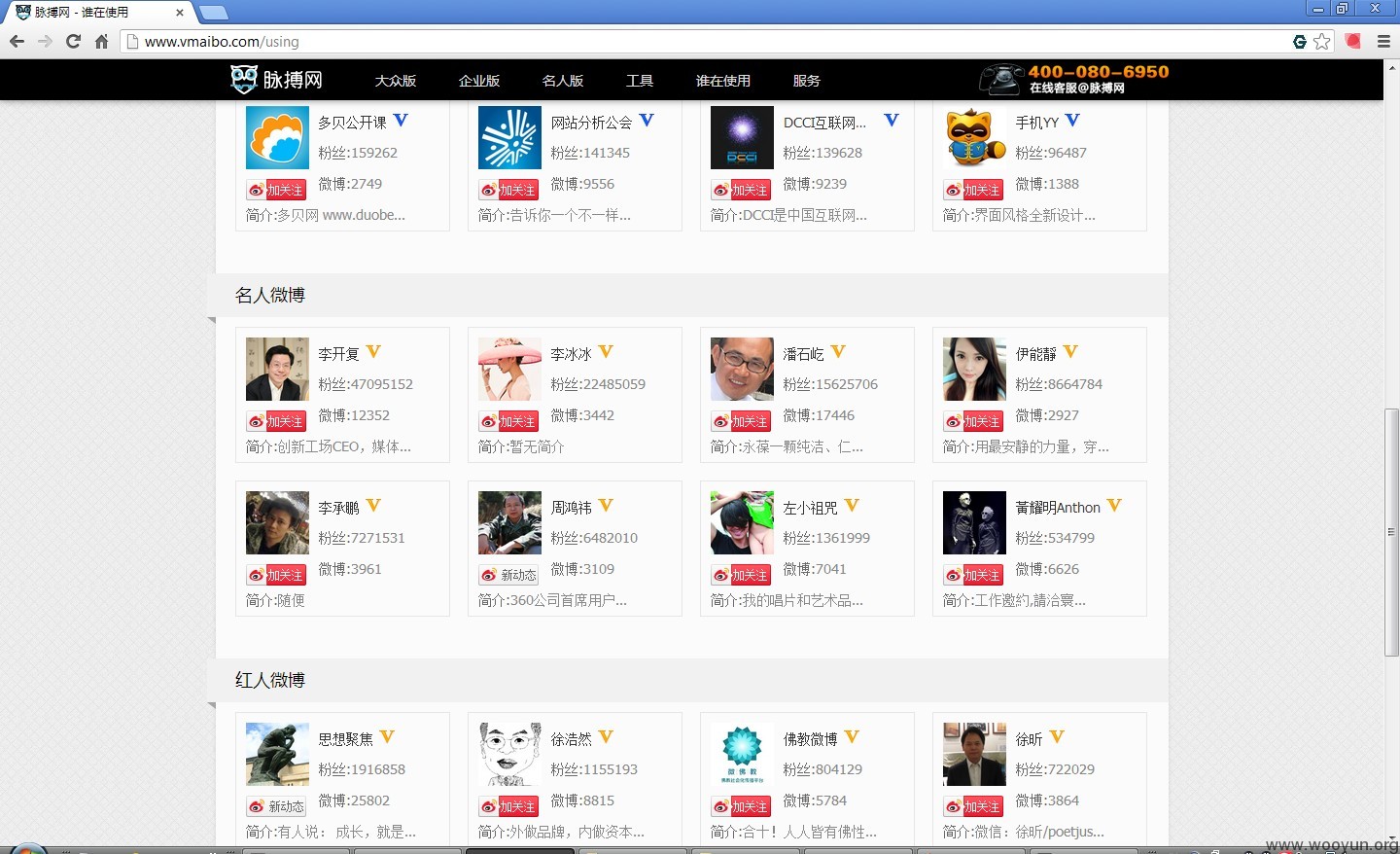This screenshot has width=1400, height=854.
Task: Follow 手机YY with the 加关注 button
Action: [973, 190]
